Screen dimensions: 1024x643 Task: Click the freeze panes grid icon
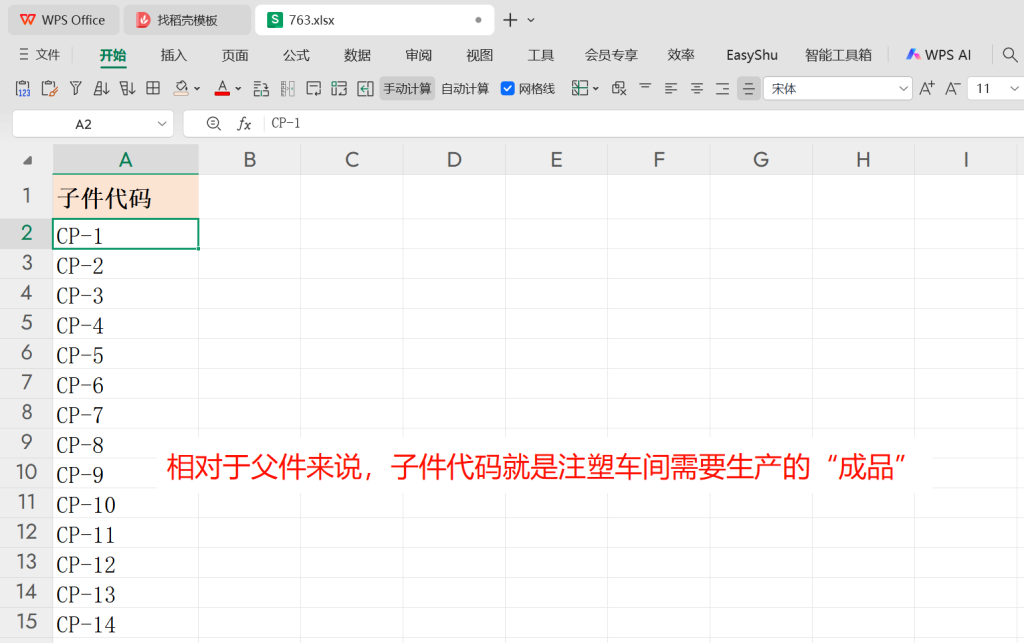tap(579, 88)
